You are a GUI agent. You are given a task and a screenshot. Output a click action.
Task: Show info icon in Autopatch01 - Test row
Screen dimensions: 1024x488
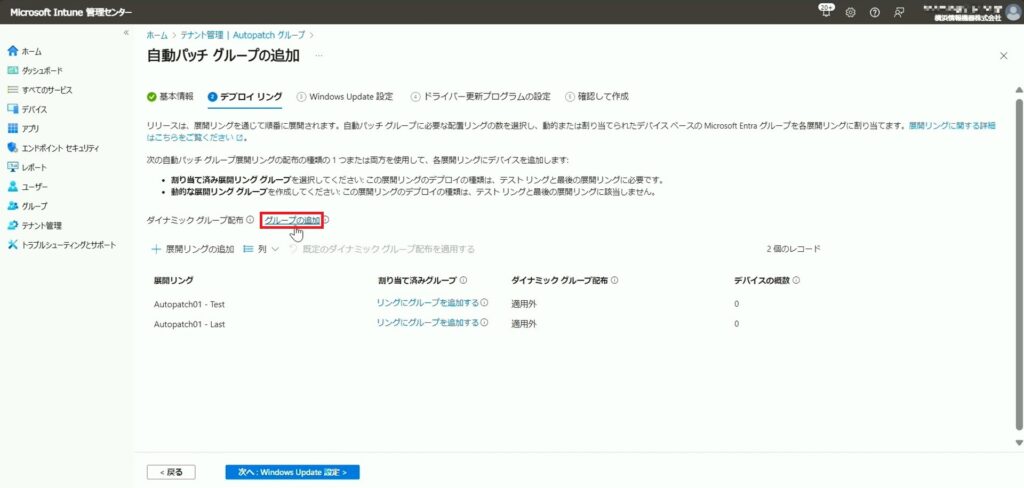pyautogui.click(x=485, y=303)
